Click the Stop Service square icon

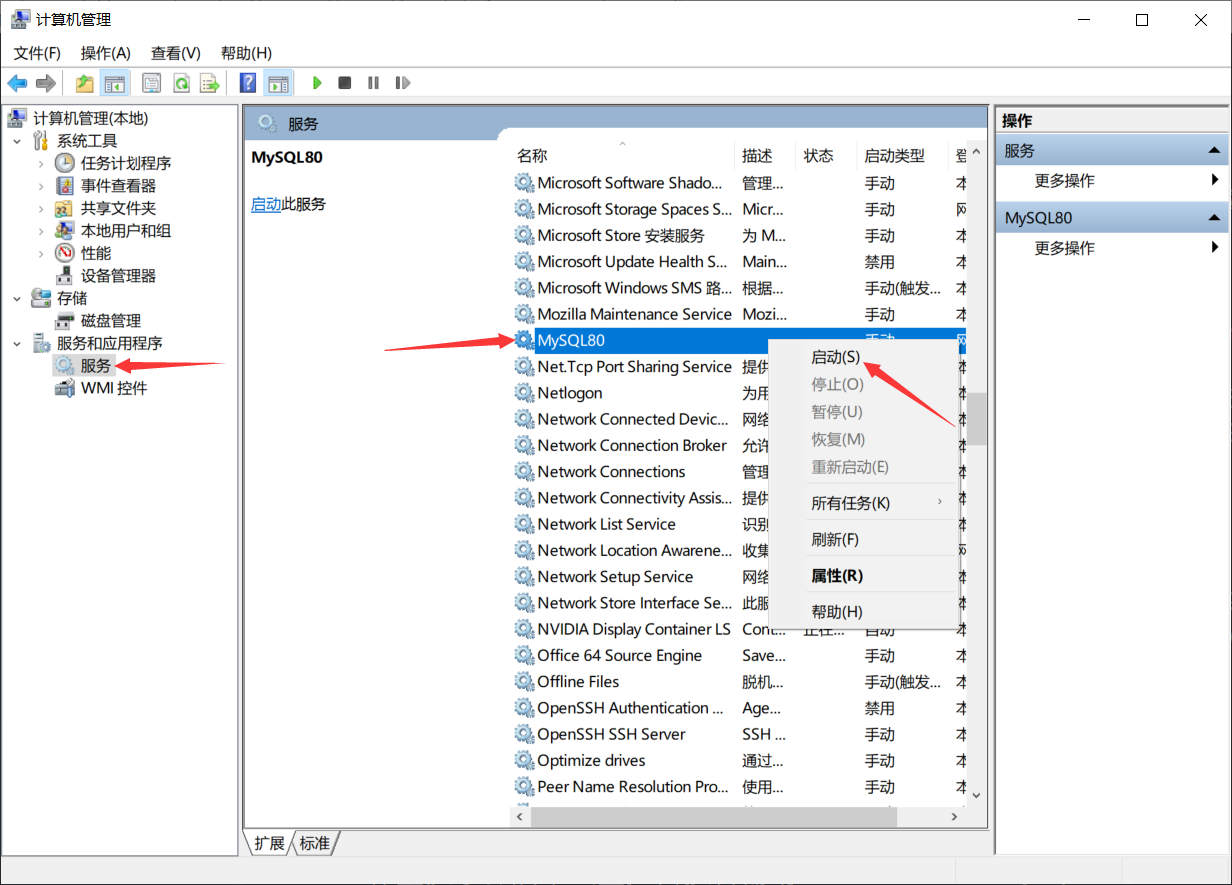(x=345, y=83)
